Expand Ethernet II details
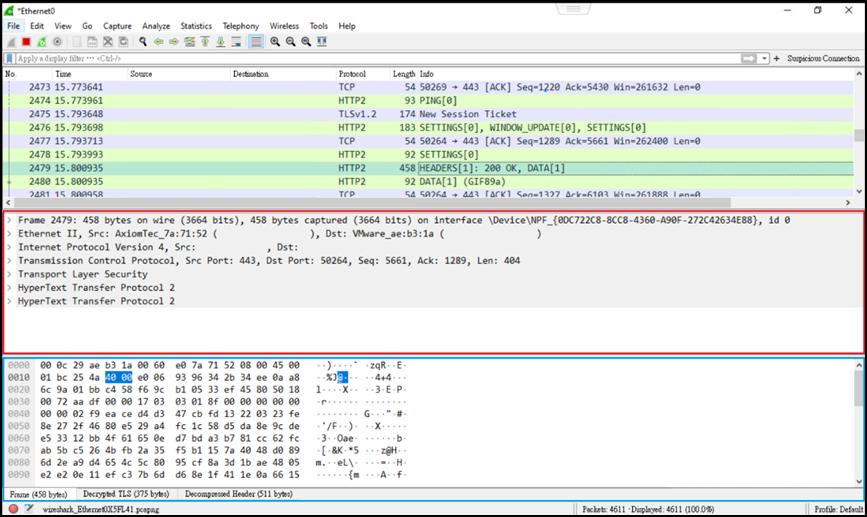This screenshot has height=517, width=867. coord(10,233)
